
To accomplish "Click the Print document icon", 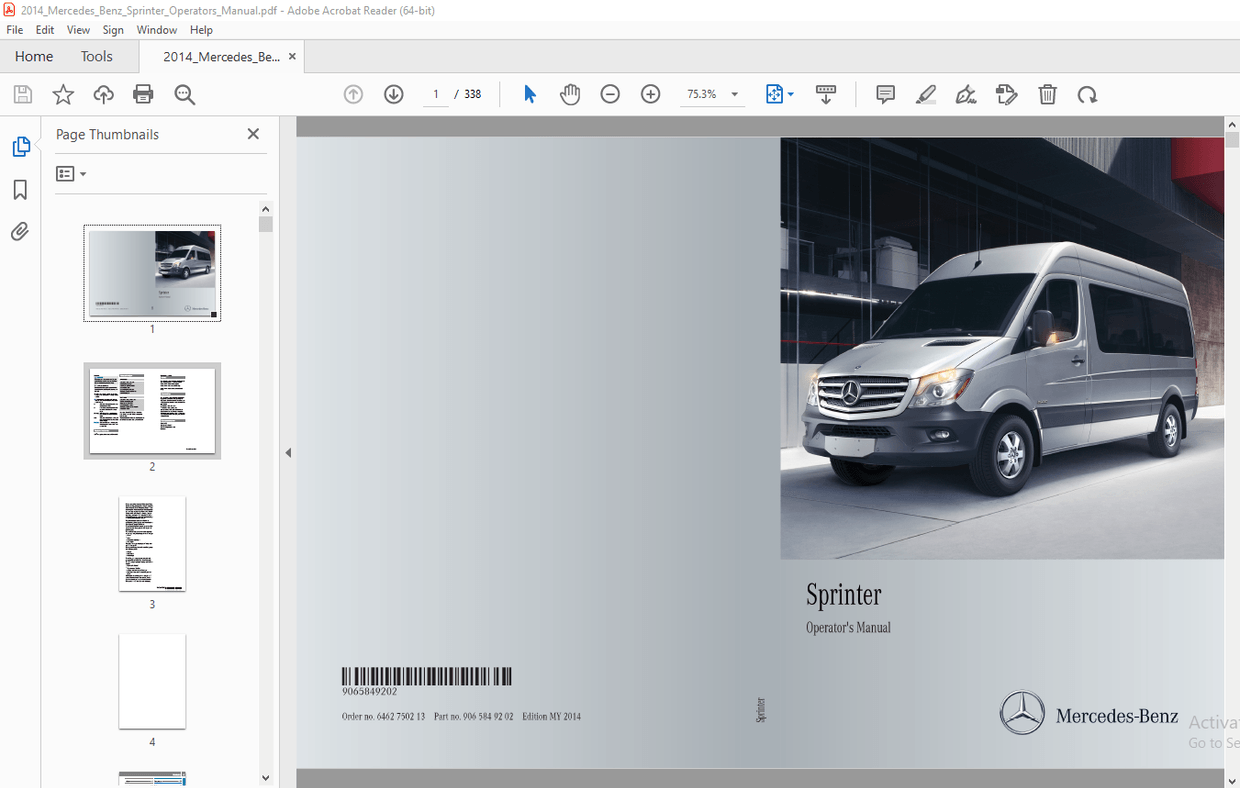I will tap(143, 94).
